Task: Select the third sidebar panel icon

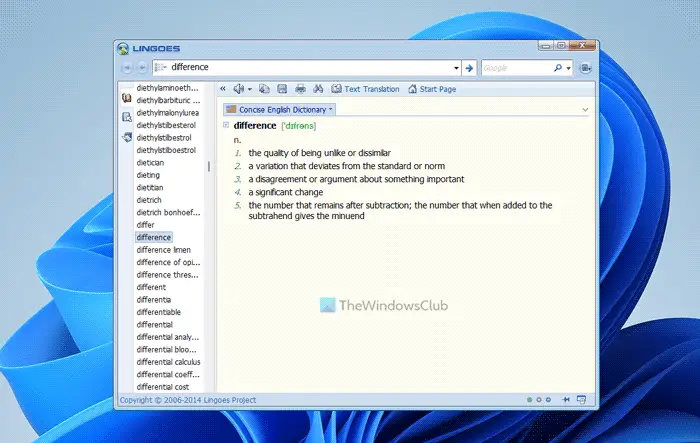Action: tap(127, 137)
